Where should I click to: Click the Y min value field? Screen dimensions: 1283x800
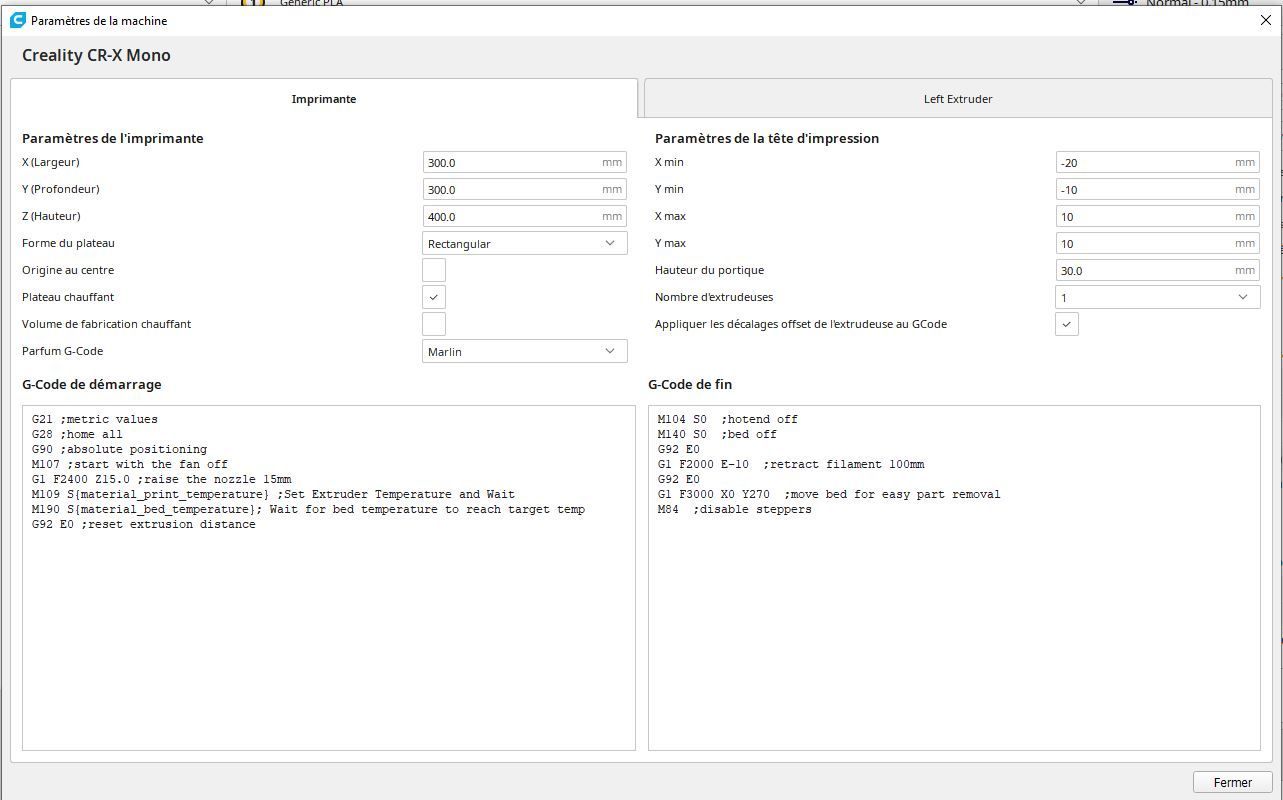tap(1157, 189)
